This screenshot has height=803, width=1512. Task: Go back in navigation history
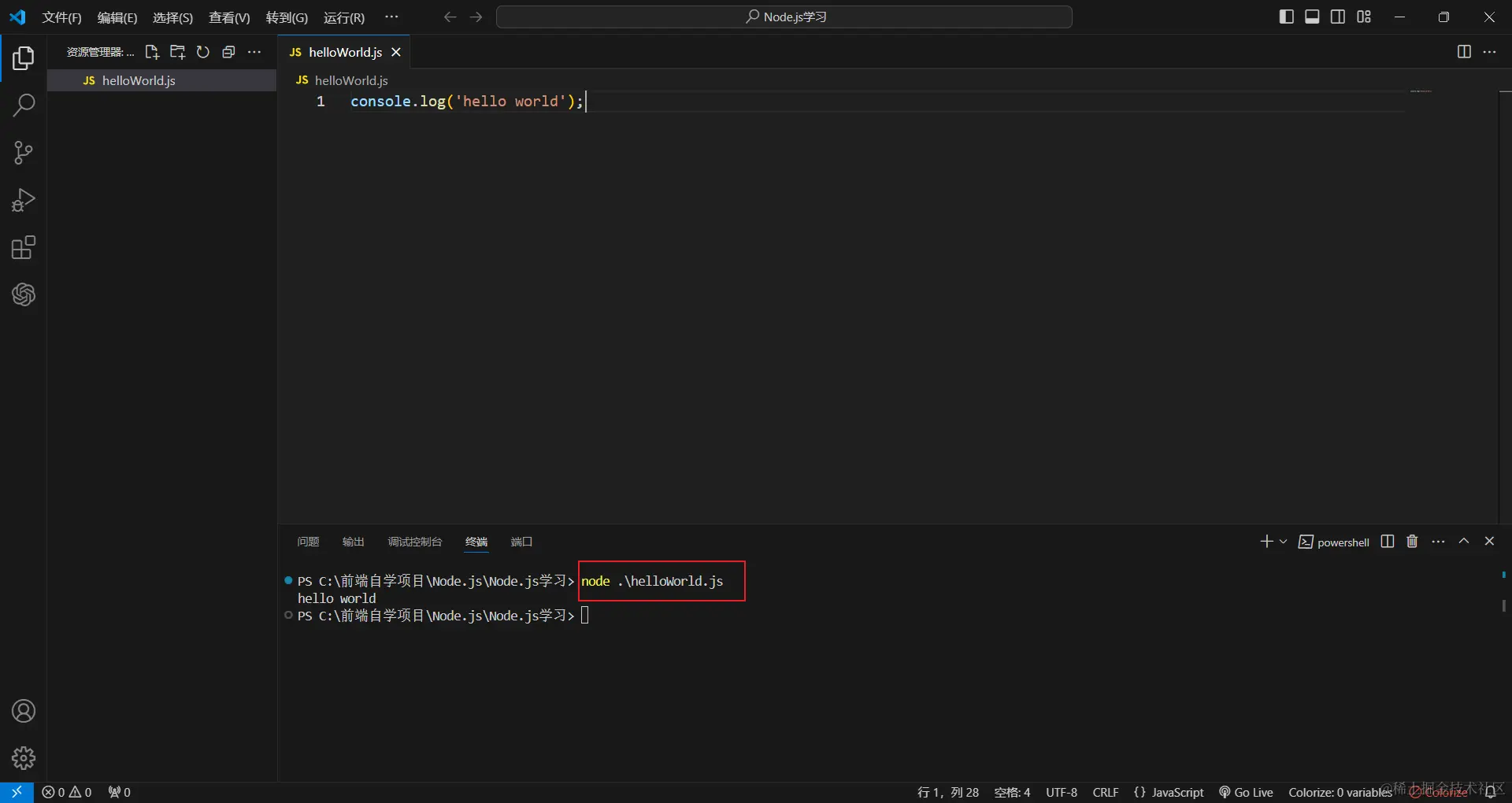click(450, 17)
